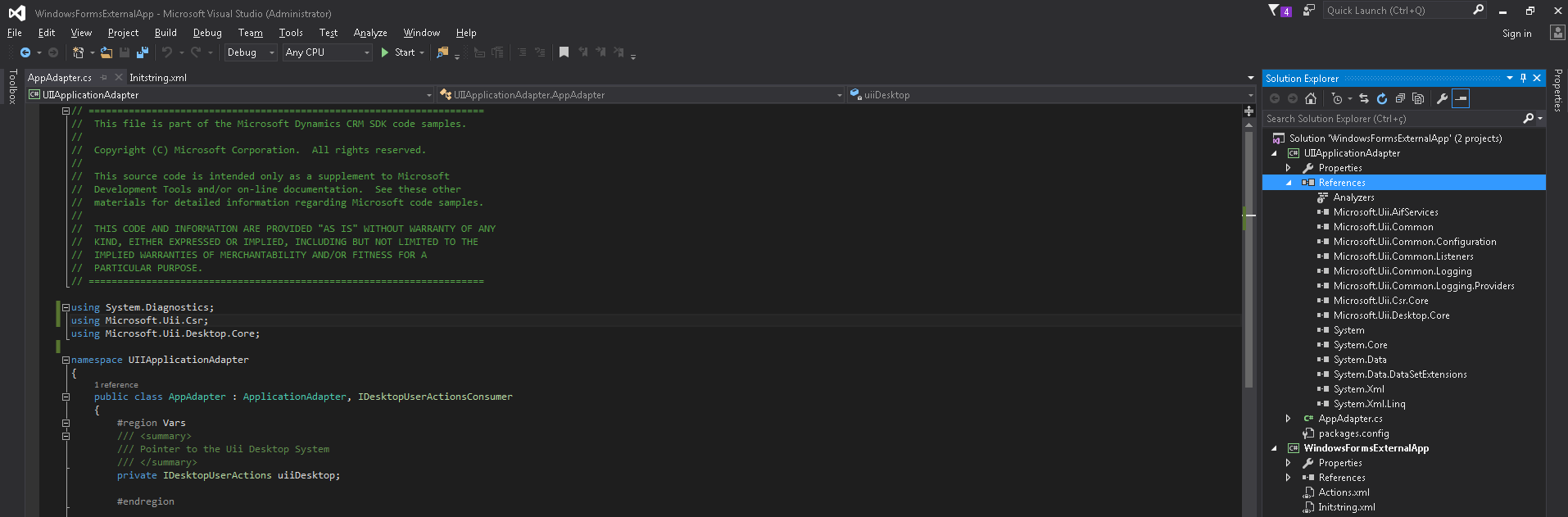This screenshot has height=517, width=1568.
Task: Click the Home icon in Solution Explorer
Action: (x=1311, y=99)
